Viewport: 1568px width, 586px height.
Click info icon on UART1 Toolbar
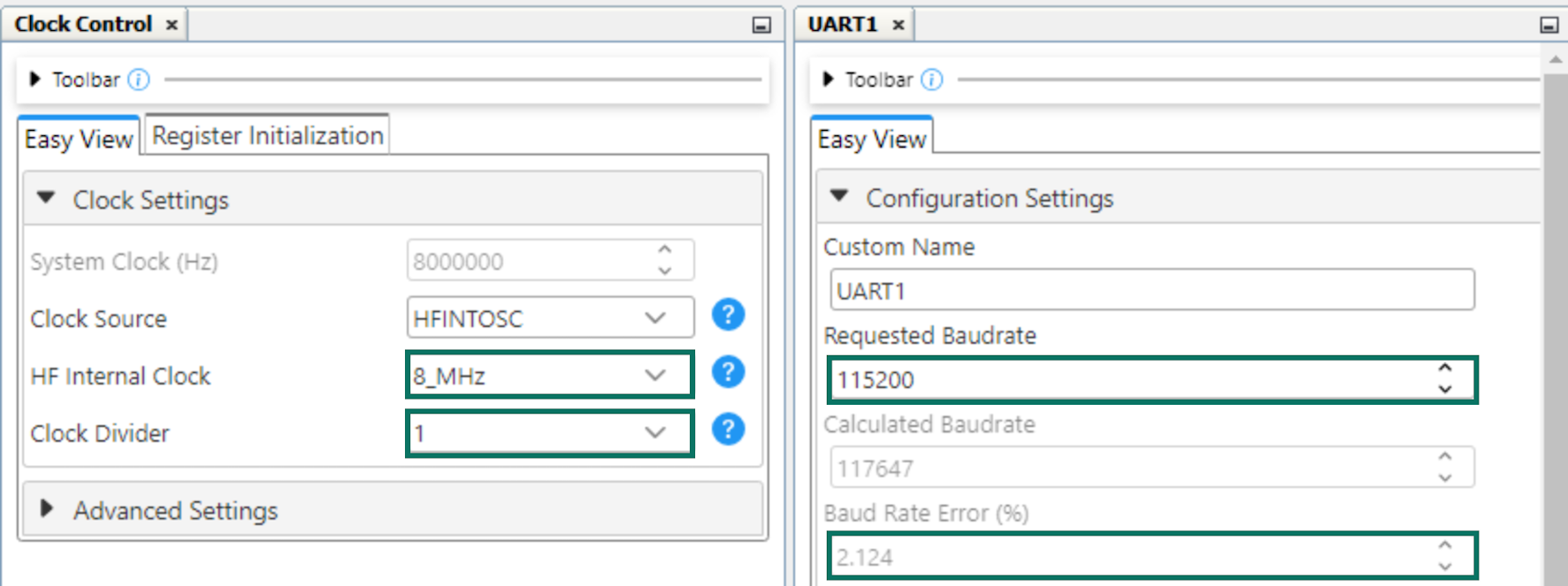coord(932,80)
